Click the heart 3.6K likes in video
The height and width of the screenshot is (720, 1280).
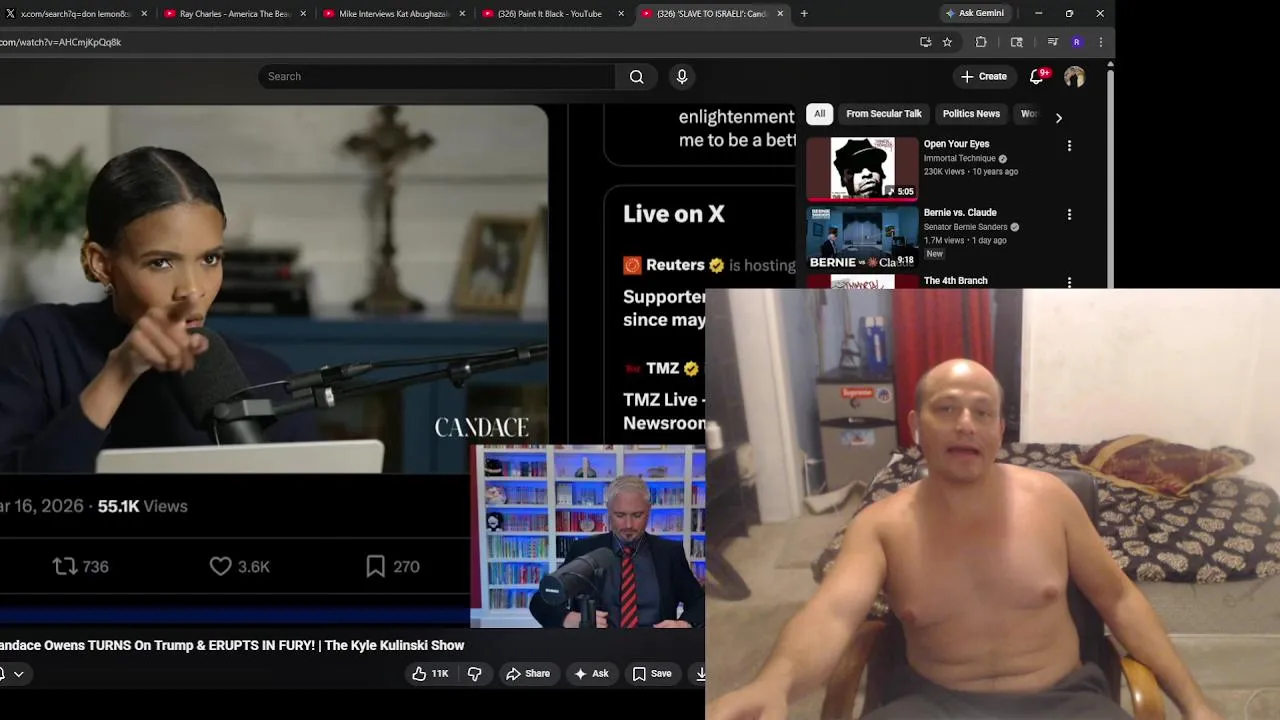pos(240,567)
